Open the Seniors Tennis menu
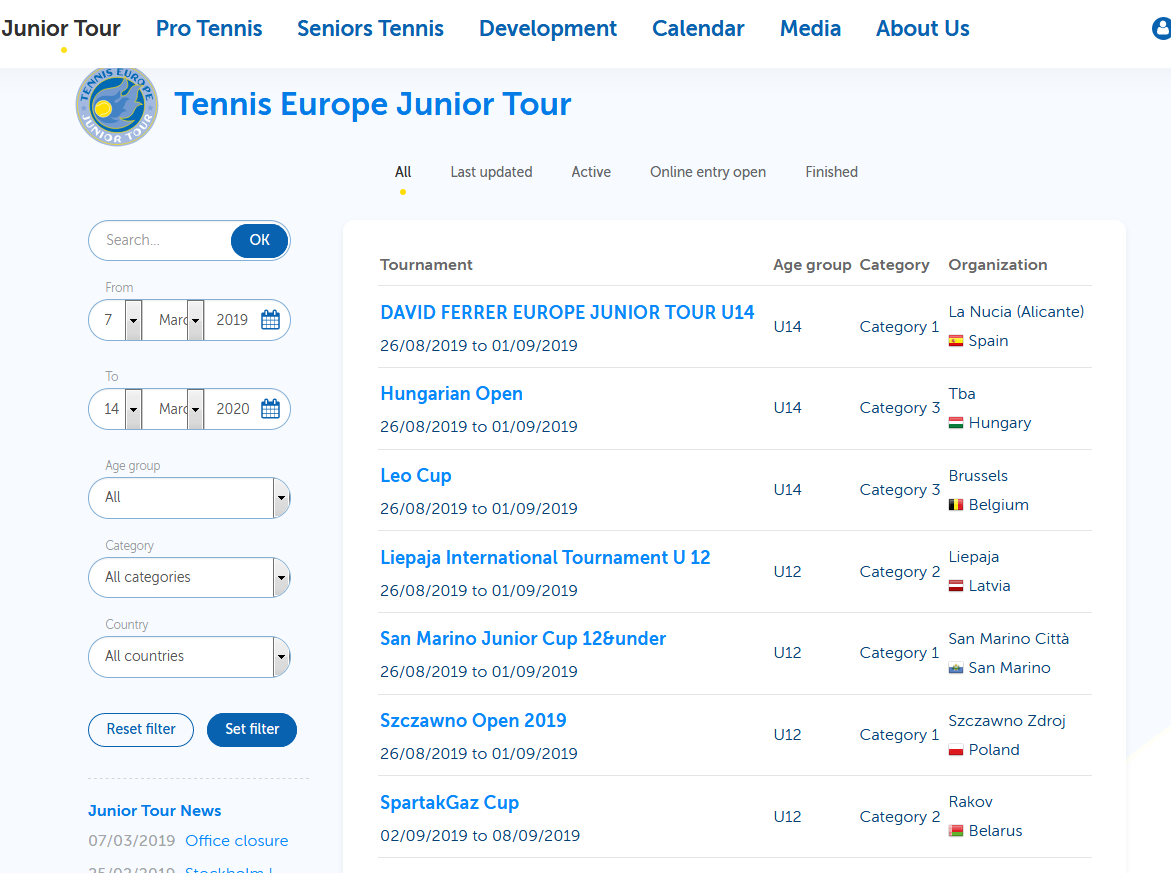 click(370, 28)
